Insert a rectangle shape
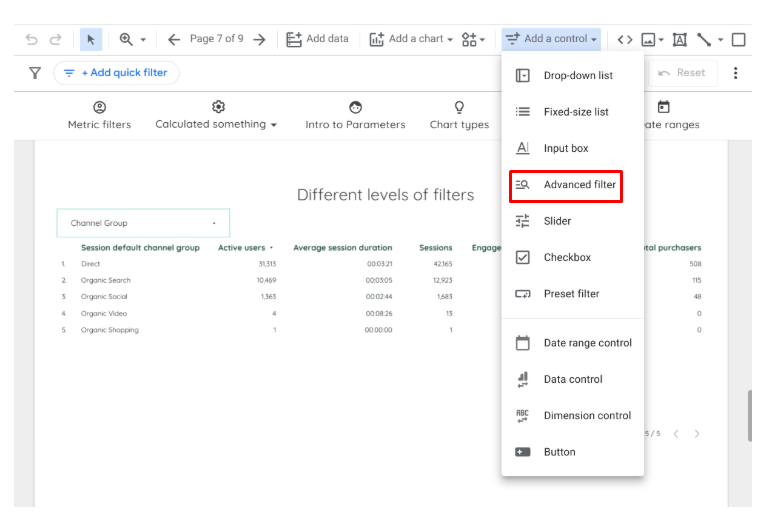 pyautogui.click(x=738, y=39)
